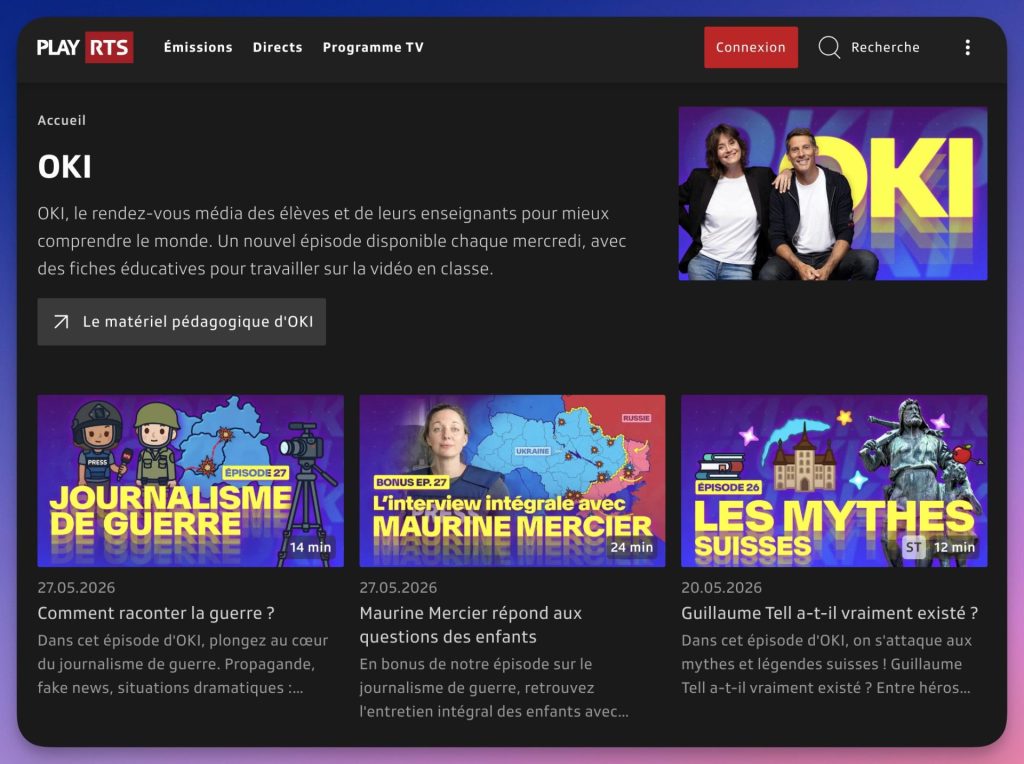Click the ST subtitles badge on Les Mythes Suisses
Viewport: 1024px width, 764px height.
[914, 547]
